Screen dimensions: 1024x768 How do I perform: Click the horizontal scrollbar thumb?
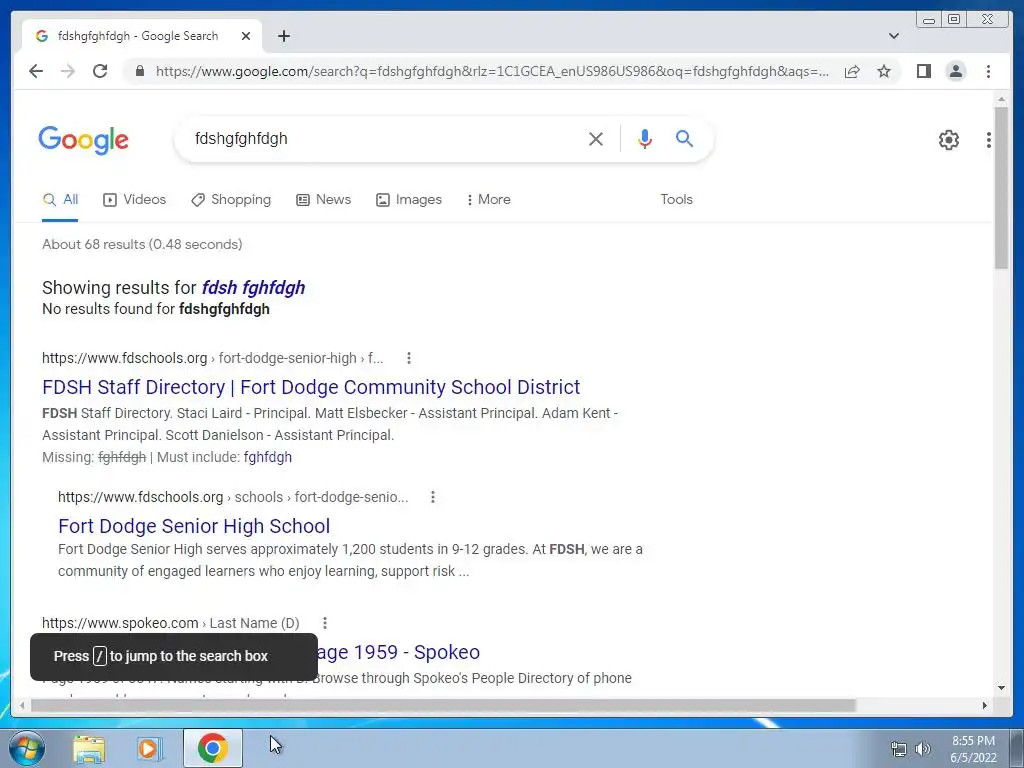pos(443,705)
